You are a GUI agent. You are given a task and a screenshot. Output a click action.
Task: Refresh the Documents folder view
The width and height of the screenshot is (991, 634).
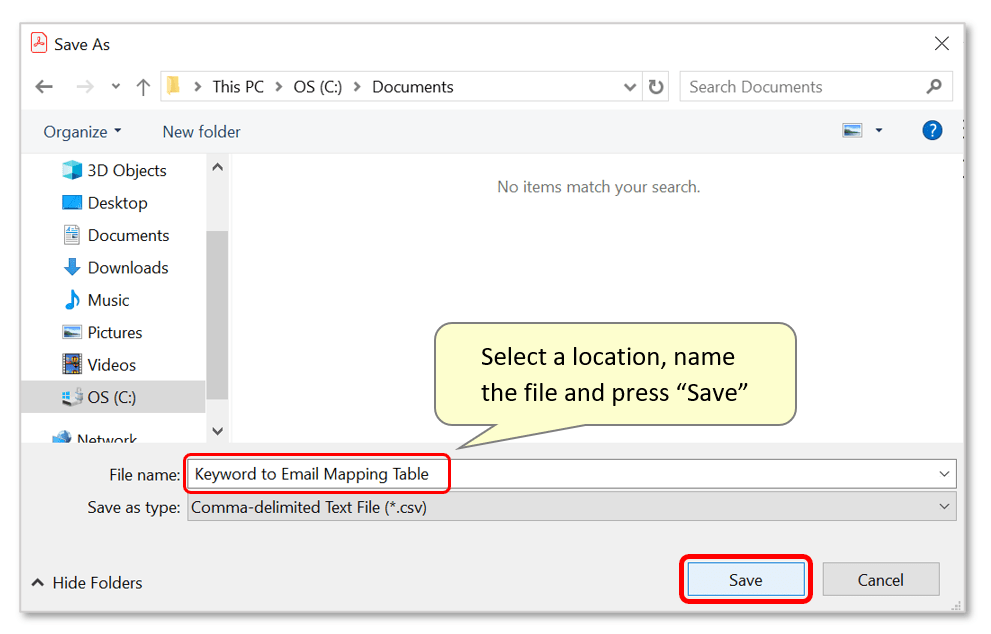coord(656,87)
